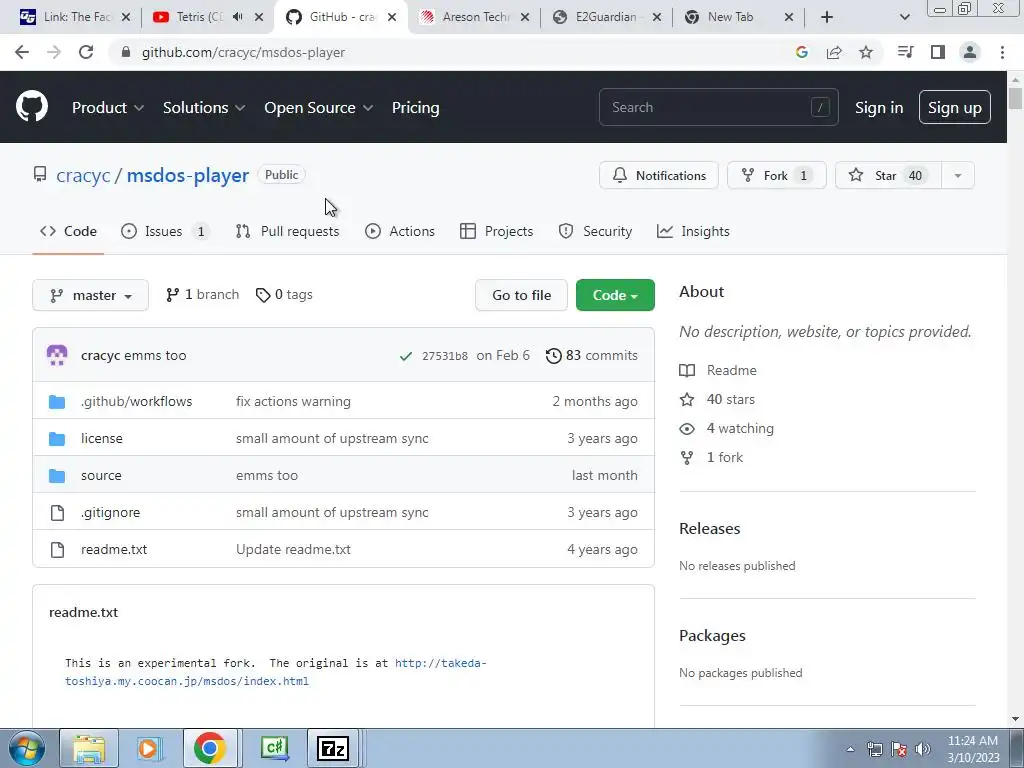Viewport: 1024px width, 768px height.
Task: Click the page vertical scrollbar thumb
Action: 1015,98
